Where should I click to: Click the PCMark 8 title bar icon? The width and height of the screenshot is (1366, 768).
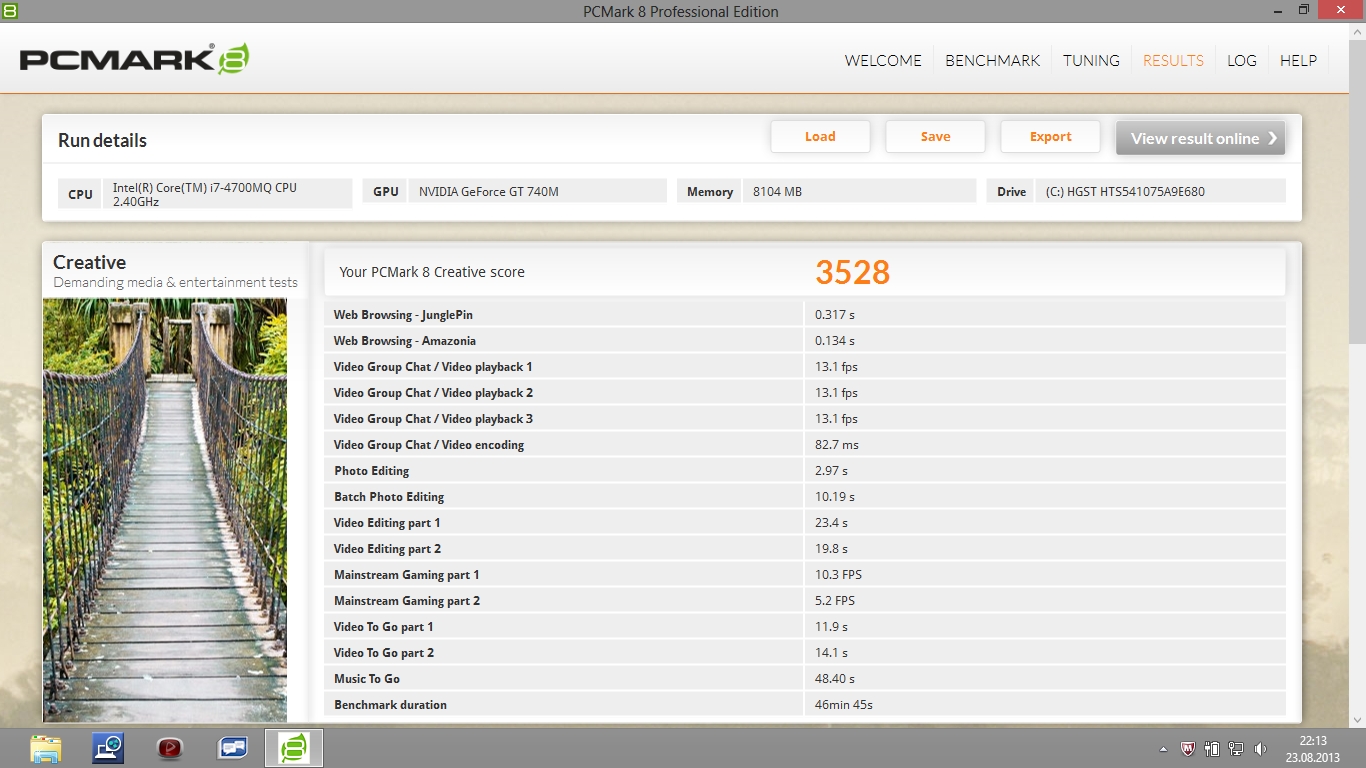[10, 10]
